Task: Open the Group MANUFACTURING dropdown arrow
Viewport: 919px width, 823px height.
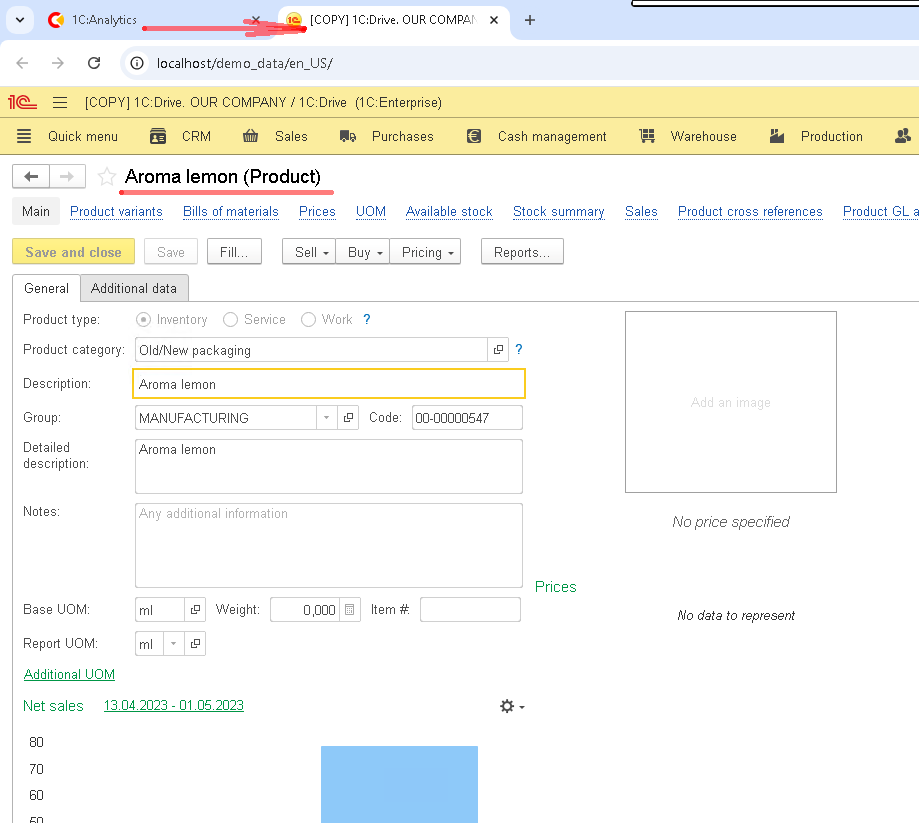Action: [327, 418]
